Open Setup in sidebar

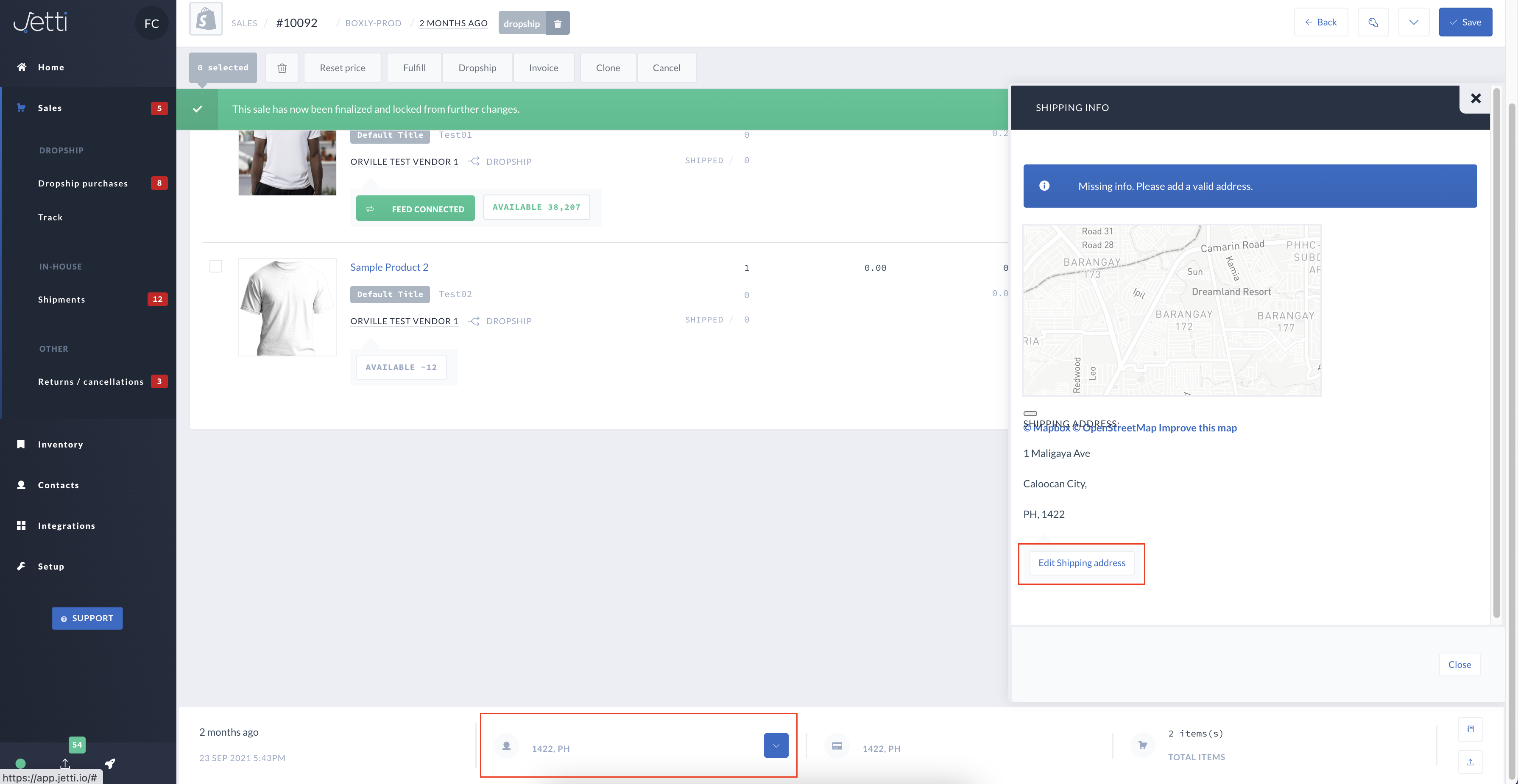51,566
